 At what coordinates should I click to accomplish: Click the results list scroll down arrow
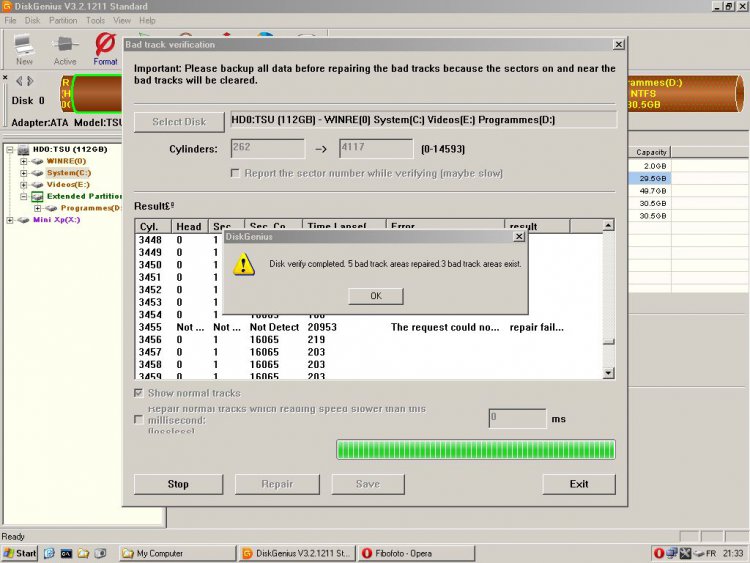coord(608,373)
